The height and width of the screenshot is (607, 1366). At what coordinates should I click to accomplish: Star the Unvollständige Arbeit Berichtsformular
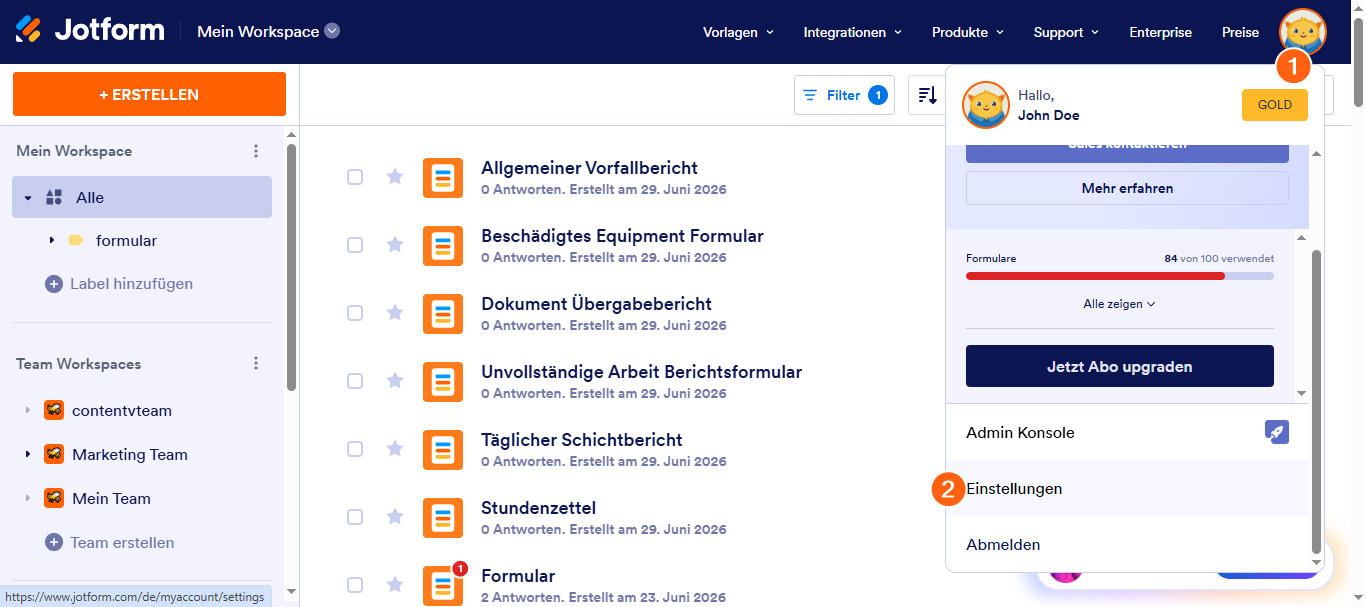click(x=395, y=381)
